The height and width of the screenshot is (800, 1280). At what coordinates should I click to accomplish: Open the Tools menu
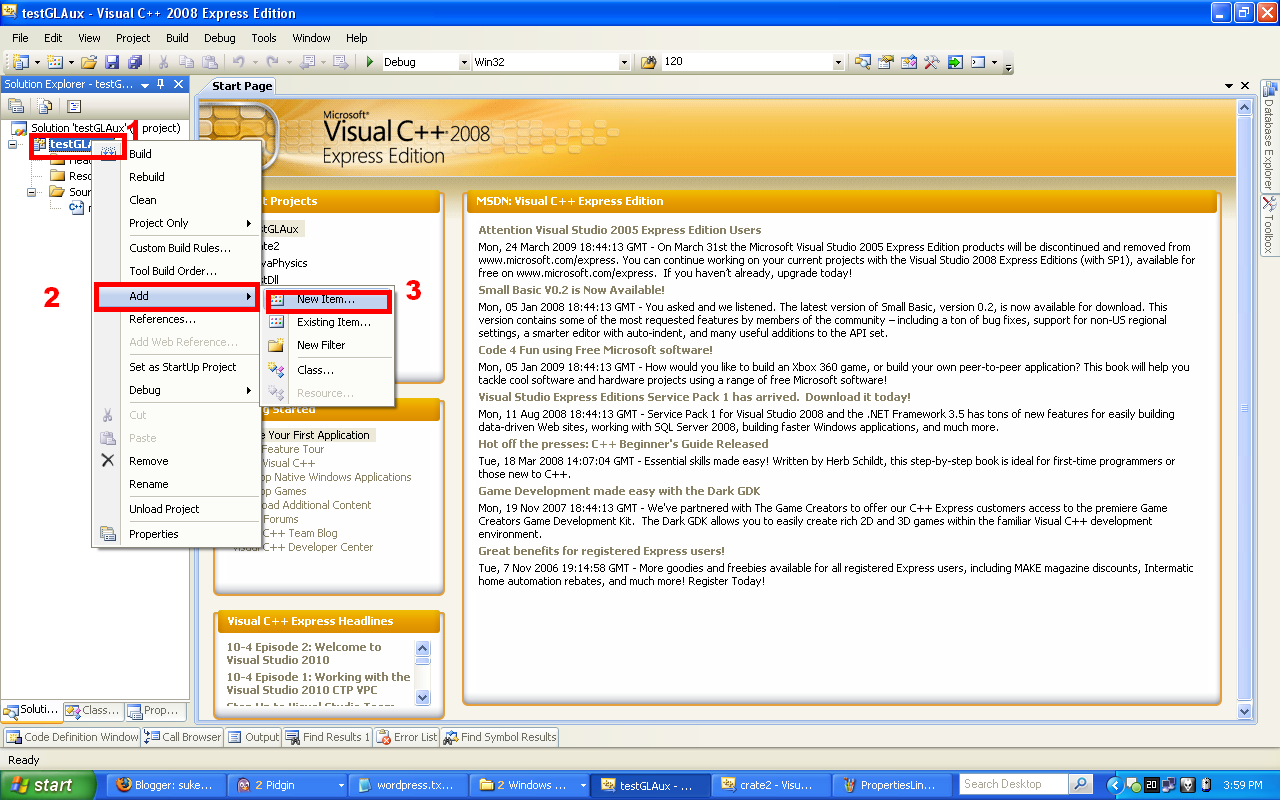[x=264, y=38]
